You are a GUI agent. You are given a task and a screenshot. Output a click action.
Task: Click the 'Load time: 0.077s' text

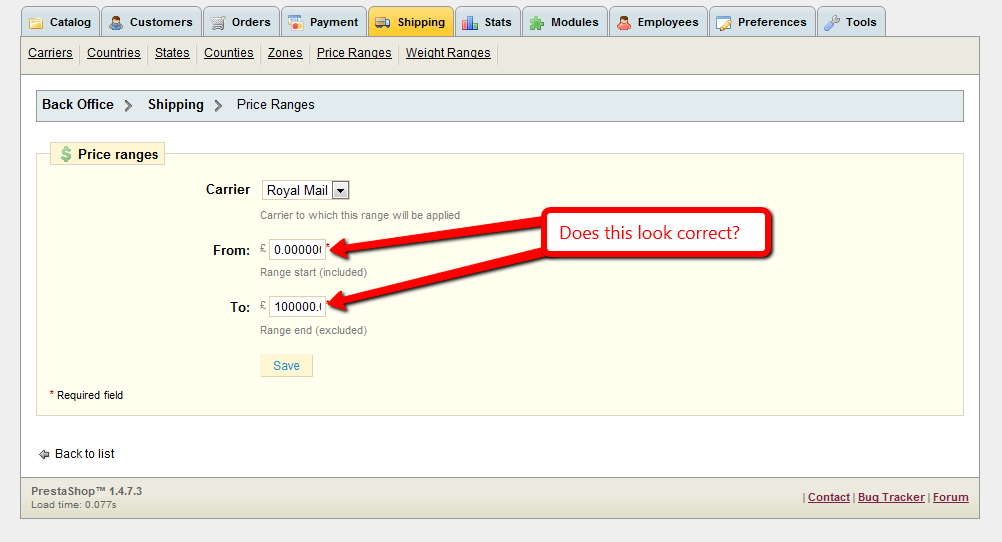[73, 505]
